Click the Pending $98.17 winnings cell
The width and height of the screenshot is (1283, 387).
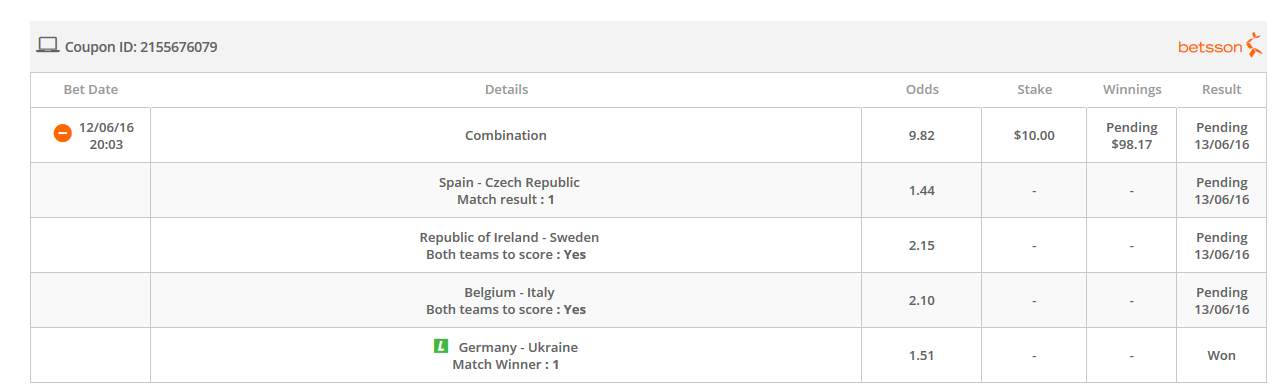tap(1132, 136)
